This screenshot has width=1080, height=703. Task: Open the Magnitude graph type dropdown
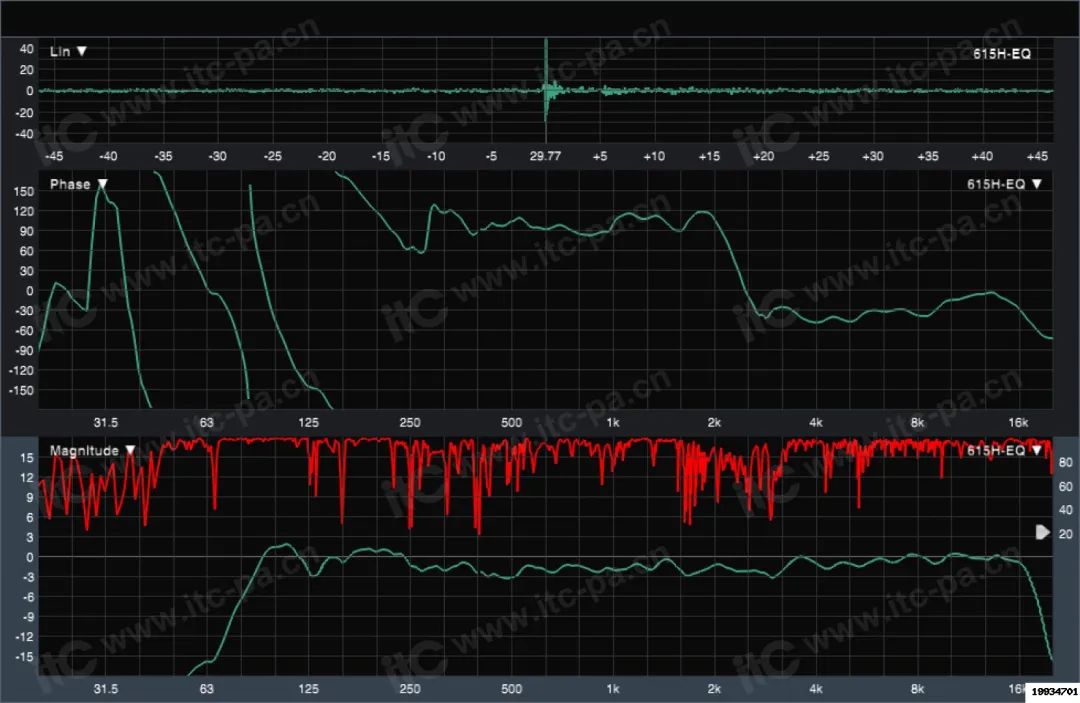tap(129, 451)
